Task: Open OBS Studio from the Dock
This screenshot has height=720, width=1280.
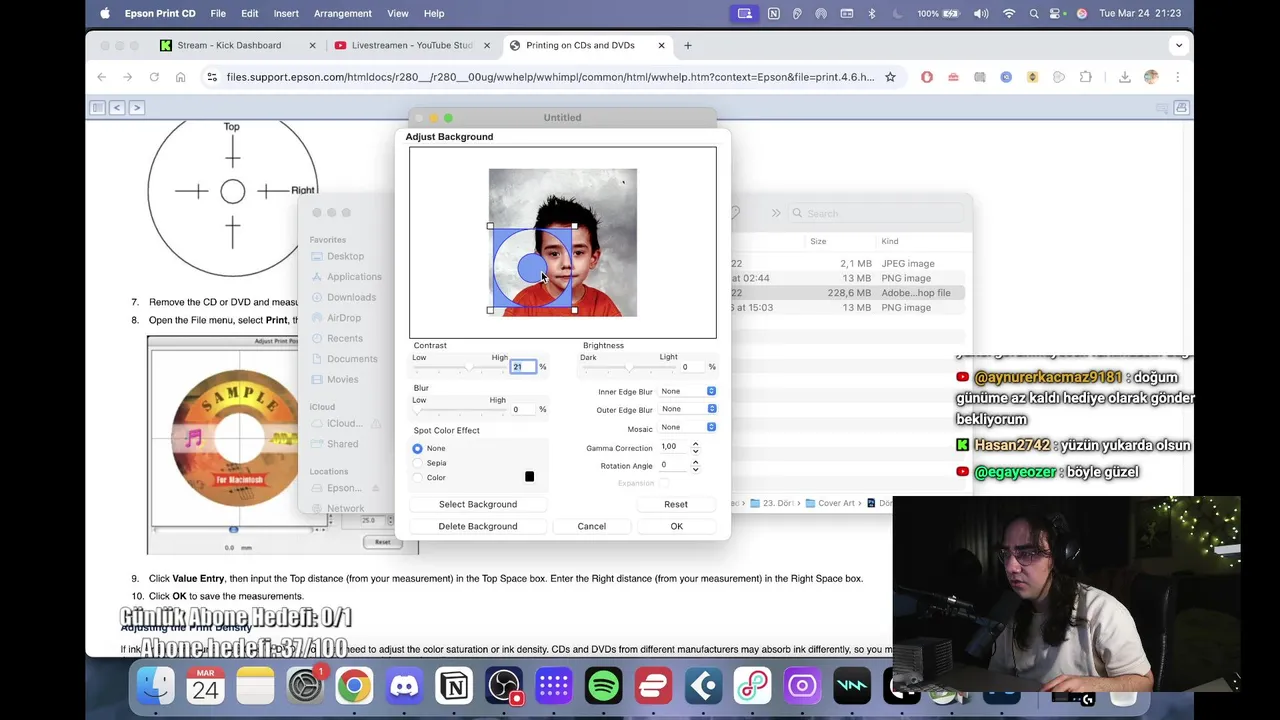Action: [x=504, y=686]
